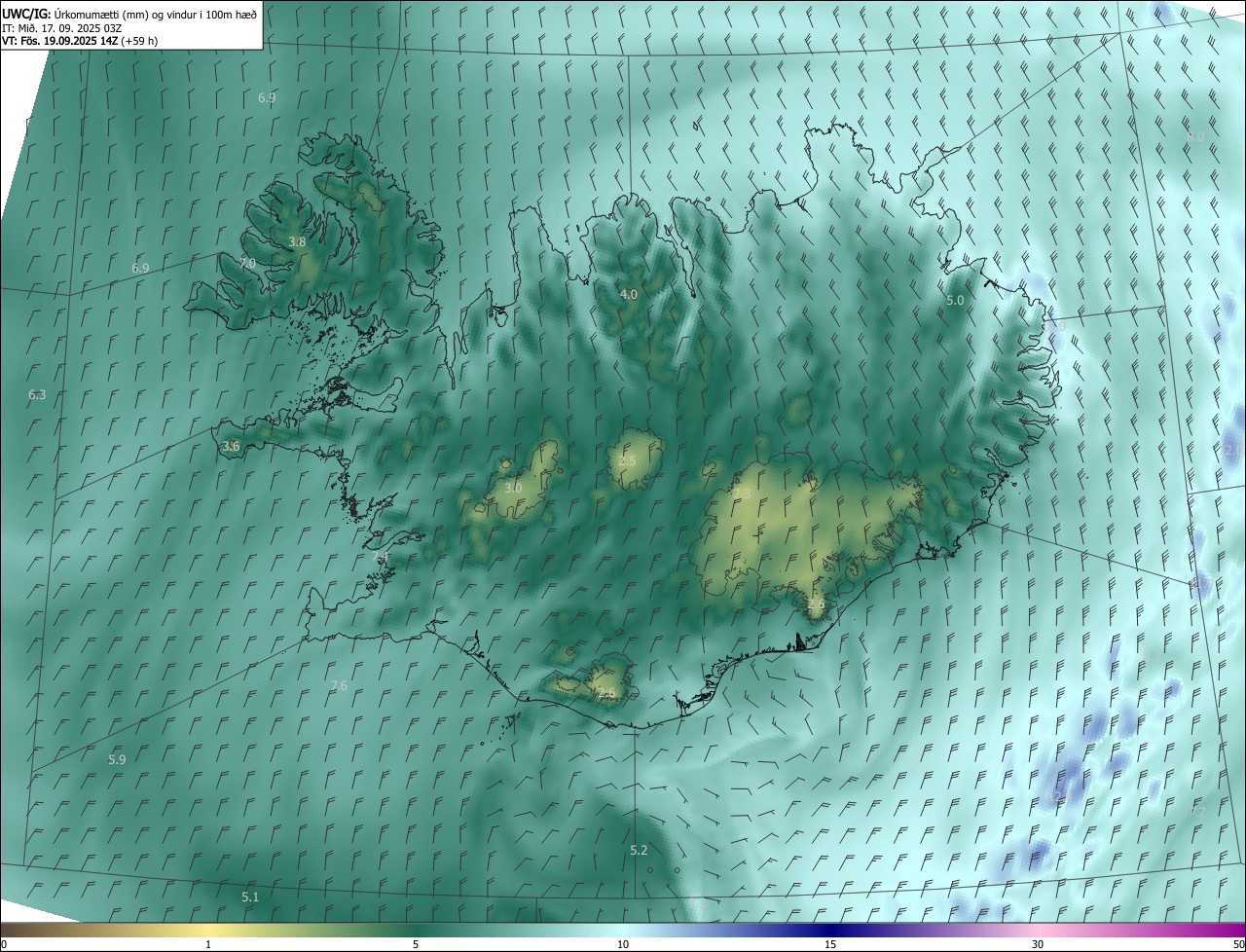This screenshot has height=952, width=1246.
Task: Click the 2.5 value on the glacier
Action: pos(627,460)
